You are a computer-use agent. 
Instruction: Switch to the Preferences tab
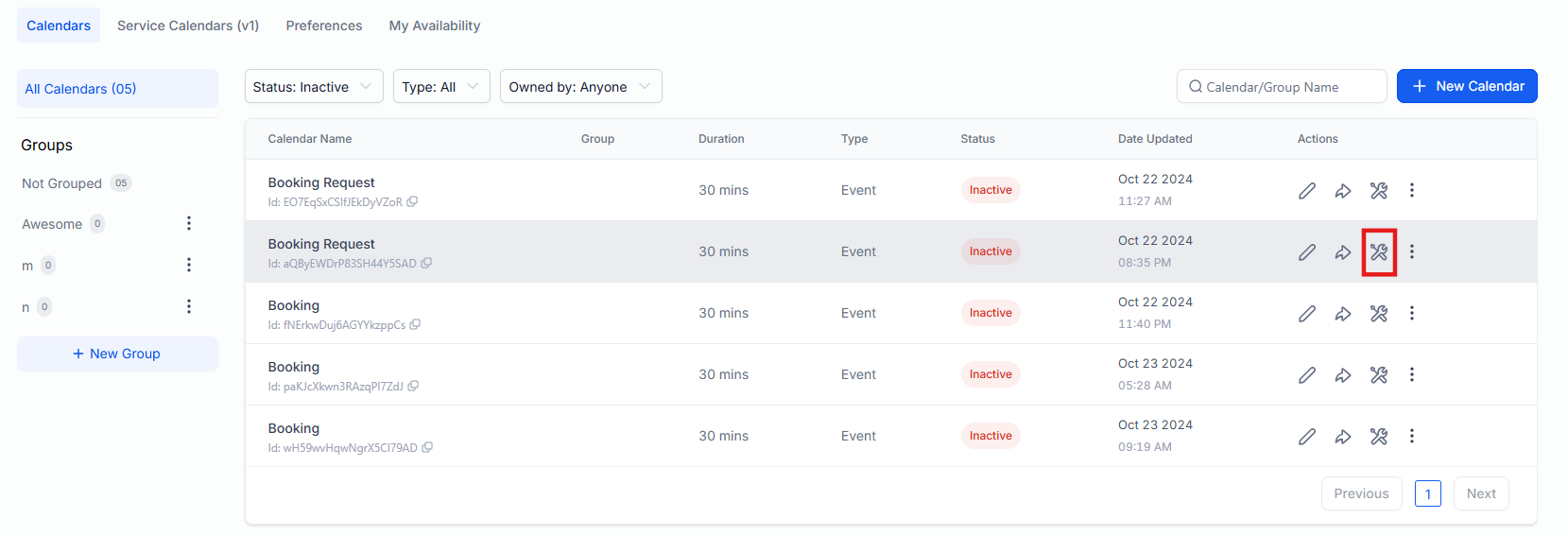[324, 26]
